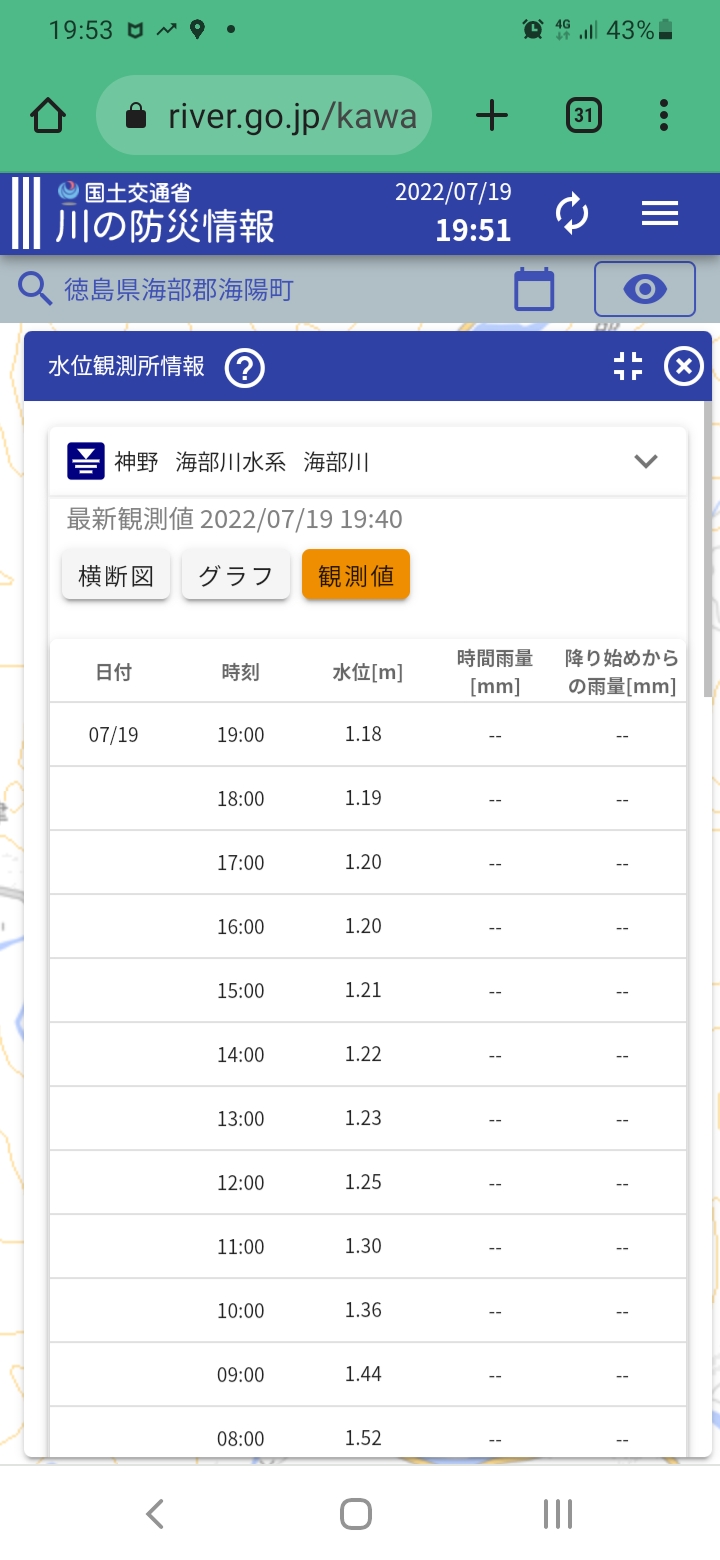The image size is (720, 1560).
Task: Shrink the panel with the collapse icon
Action: pos(628,367)
